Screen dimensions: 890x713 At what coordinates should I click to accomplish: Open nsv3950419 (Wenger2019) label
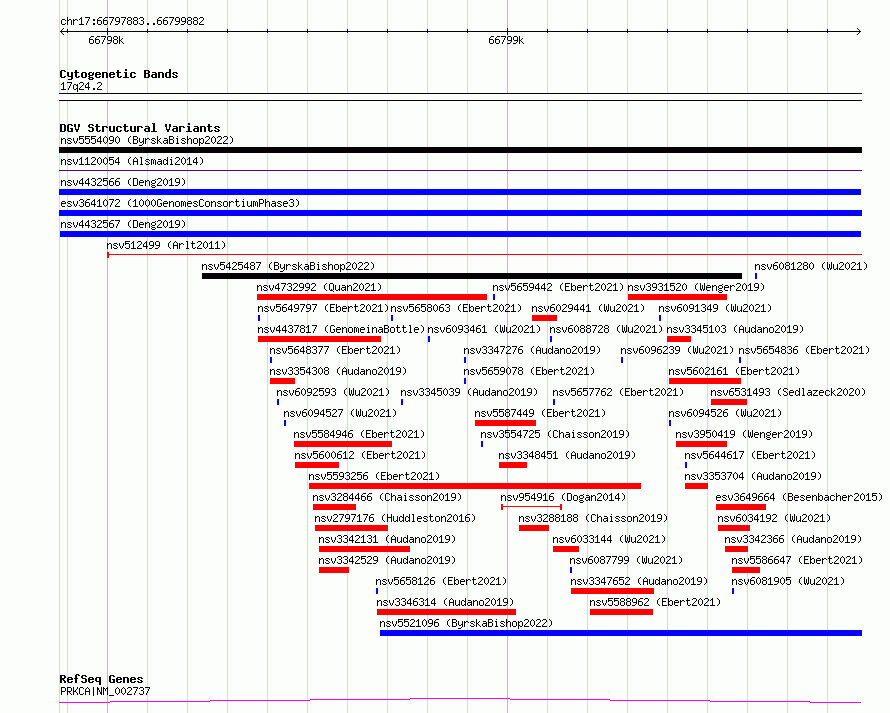click(x=744, y=434)
